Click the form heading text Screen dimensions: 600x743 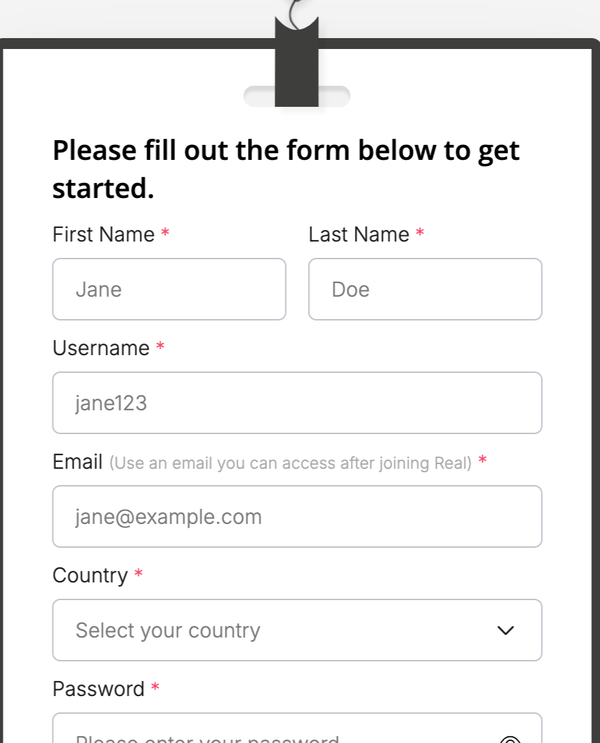286,168
